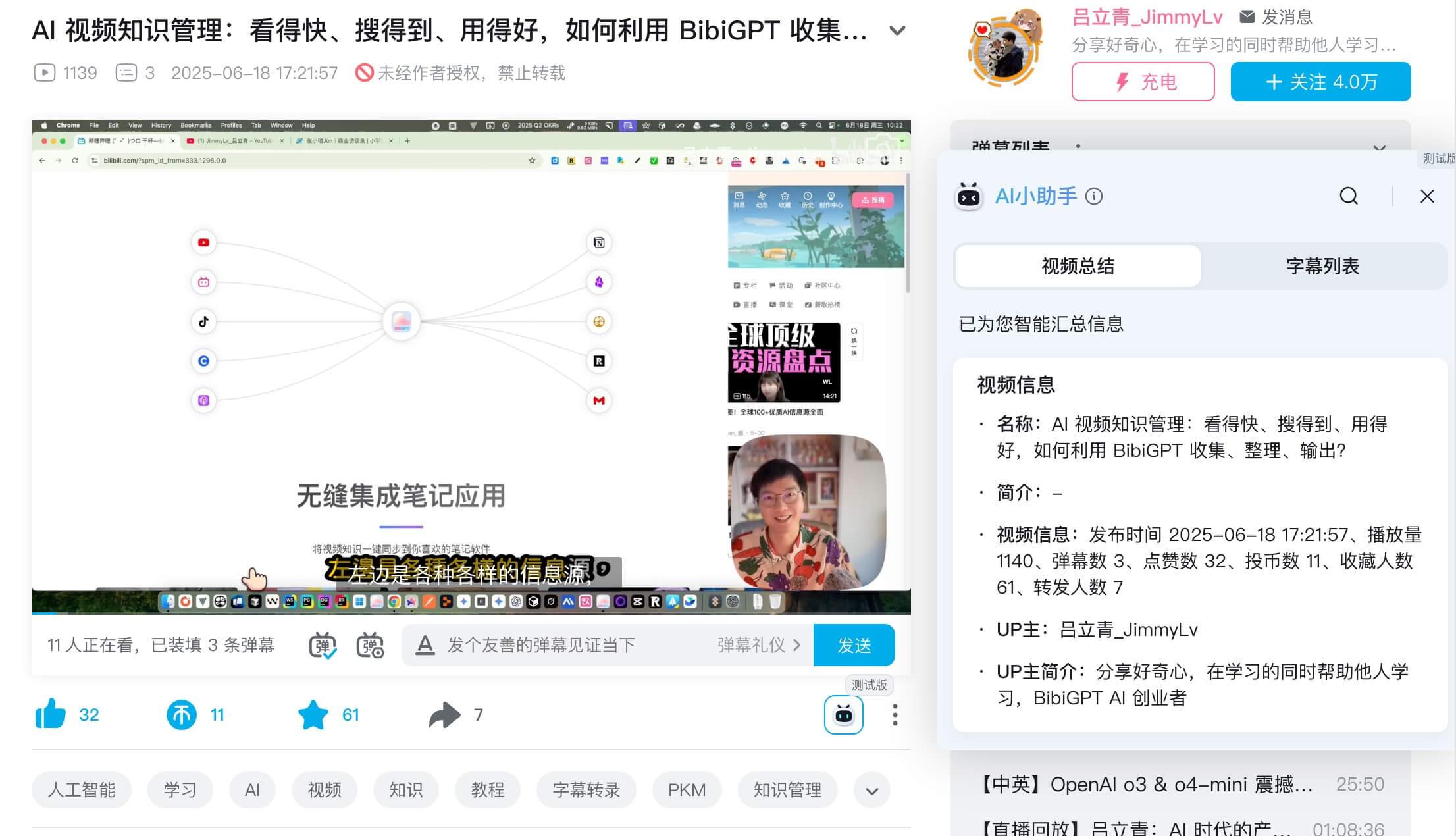Click the 发消息 envelope icon
The width and height of the screenshot is (1456, 836).
click(x=1246, y=17)
